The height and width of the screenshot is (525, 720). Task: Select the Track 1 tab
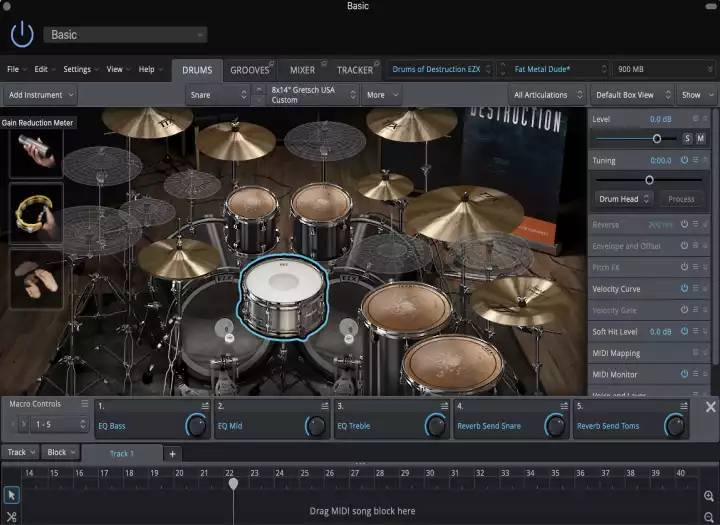coord(122,454)
